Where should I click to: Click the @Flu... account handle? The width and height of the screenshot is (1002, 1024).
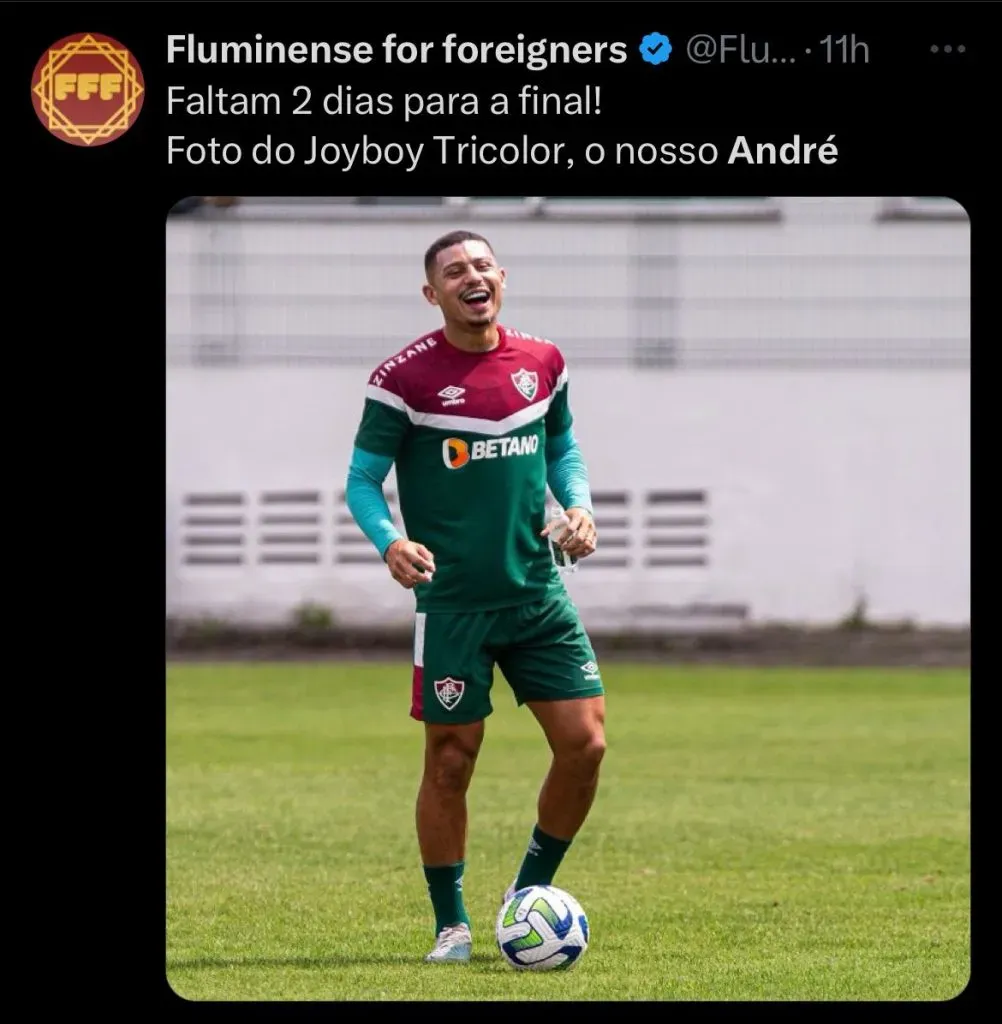tap(740, 50)
